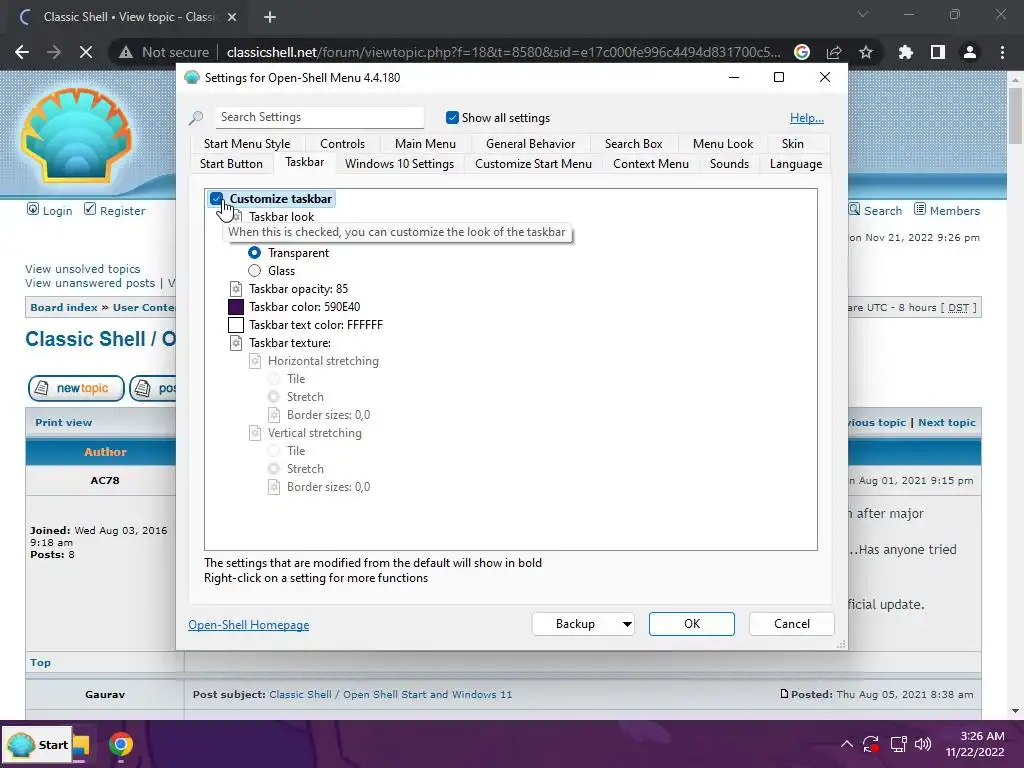Click the sync update tray icon
Image resolution: width=1024 pixels, height=768 pixels.
(x=871, y=744)
